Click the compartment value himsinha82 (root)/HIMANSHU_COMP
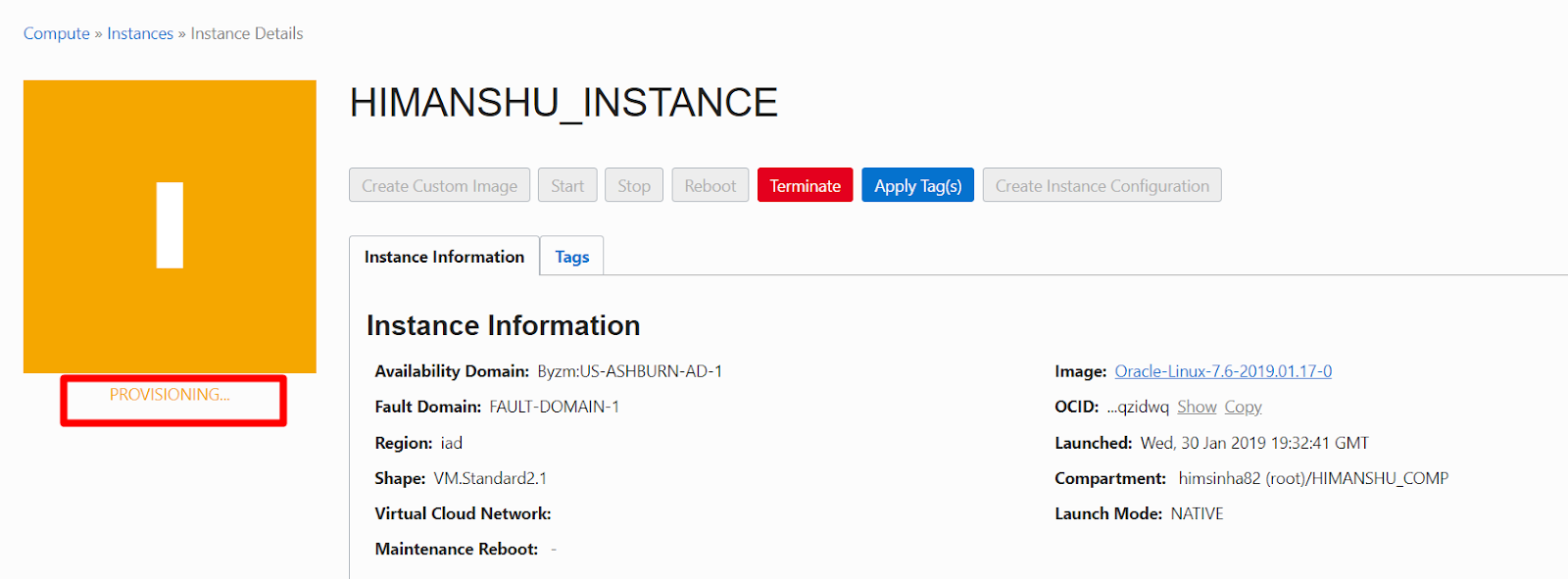The width and height of the screenshot is (1568, 579). (1313, 478)
